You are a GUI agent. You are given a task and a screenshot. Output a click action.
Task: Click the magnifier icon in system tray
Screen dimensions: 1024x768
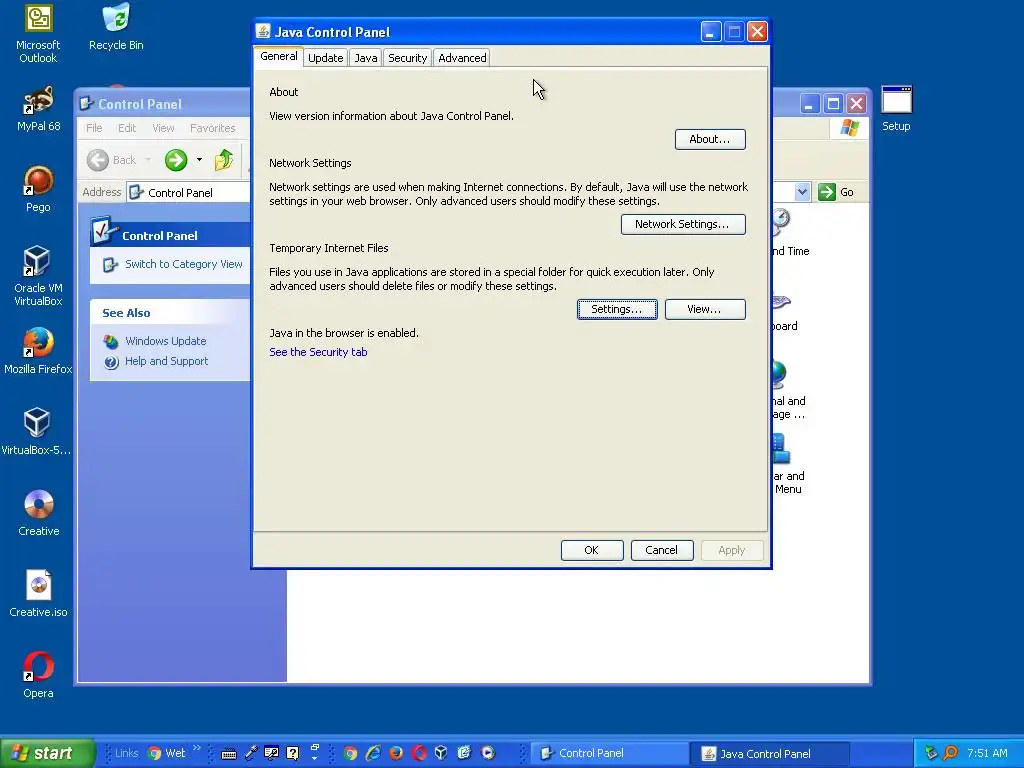click(950, 753)
